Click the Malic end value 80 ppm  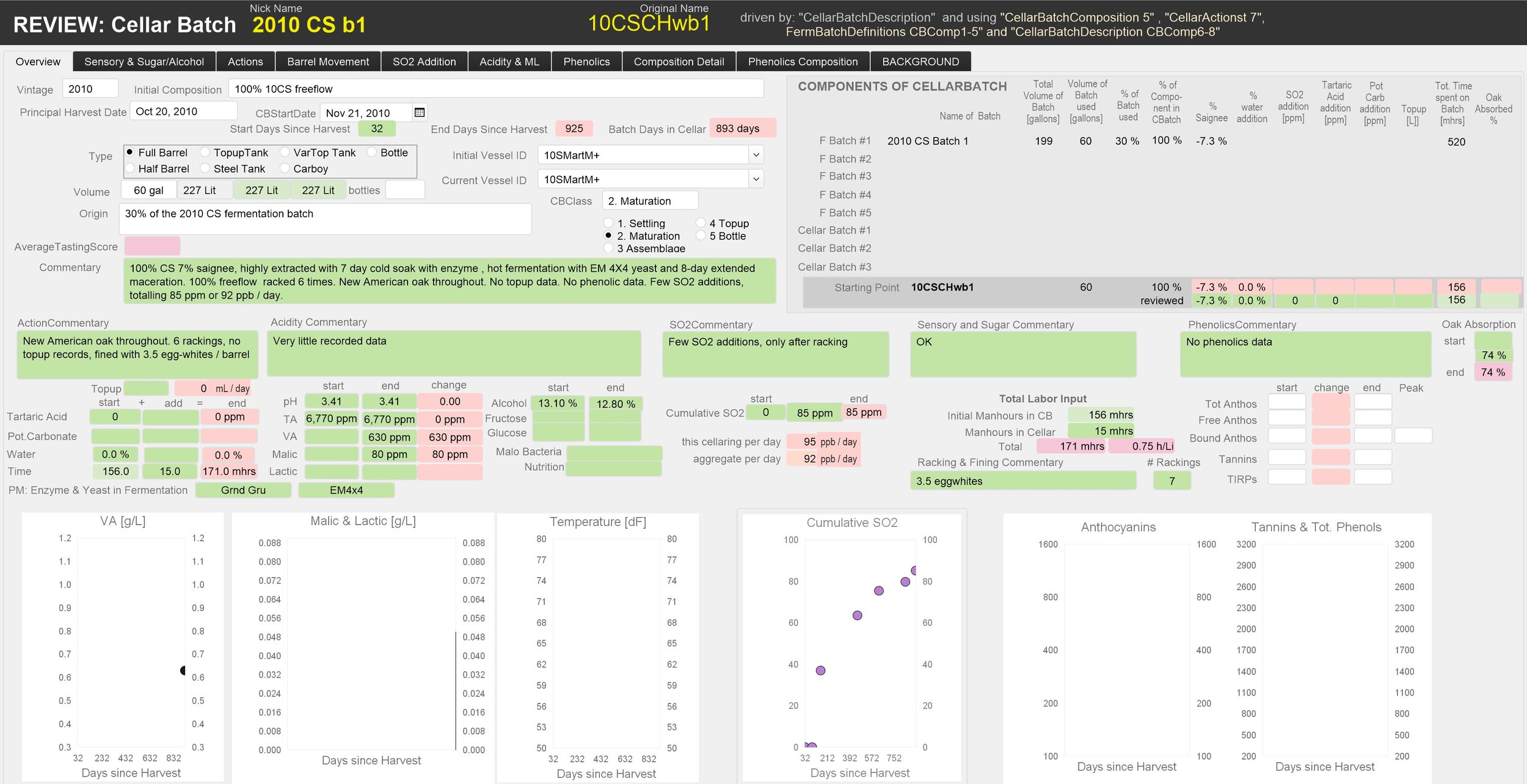[389, 454]
